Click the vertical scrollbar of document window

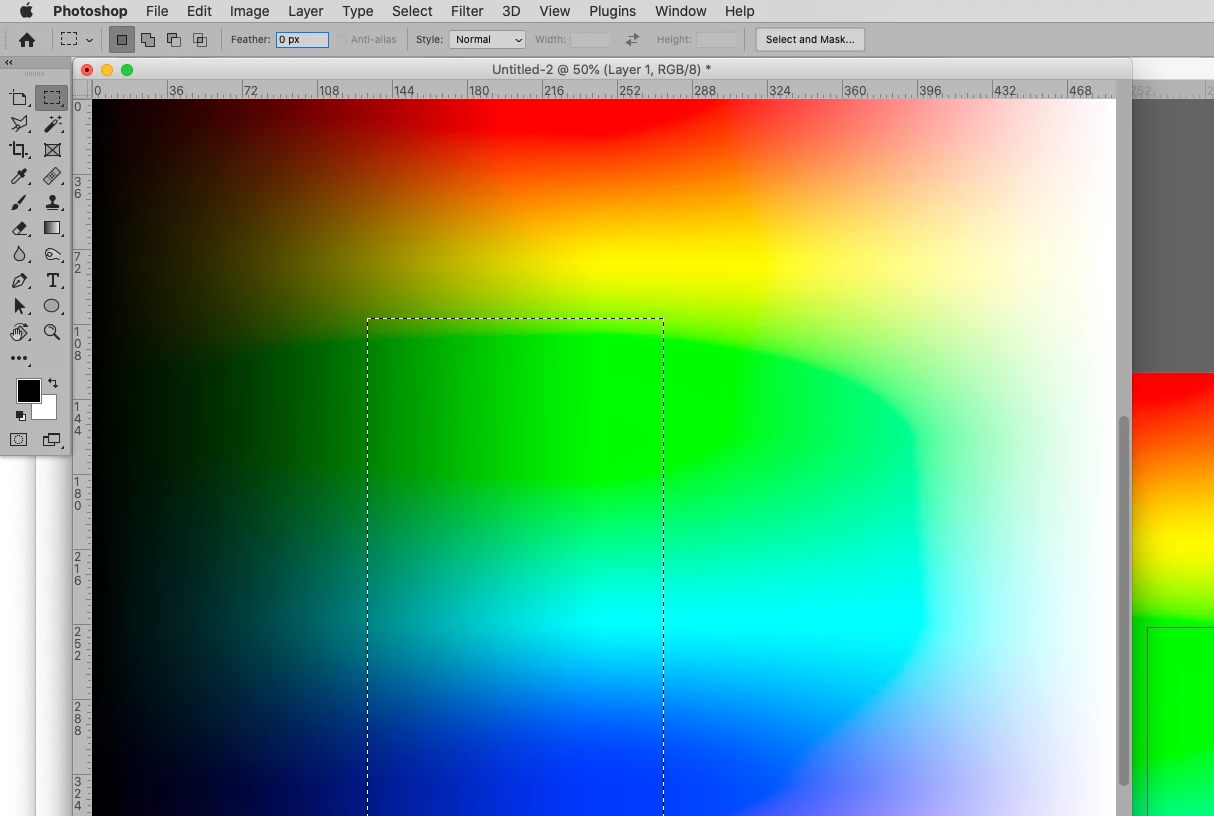(x=1124, y=600)
